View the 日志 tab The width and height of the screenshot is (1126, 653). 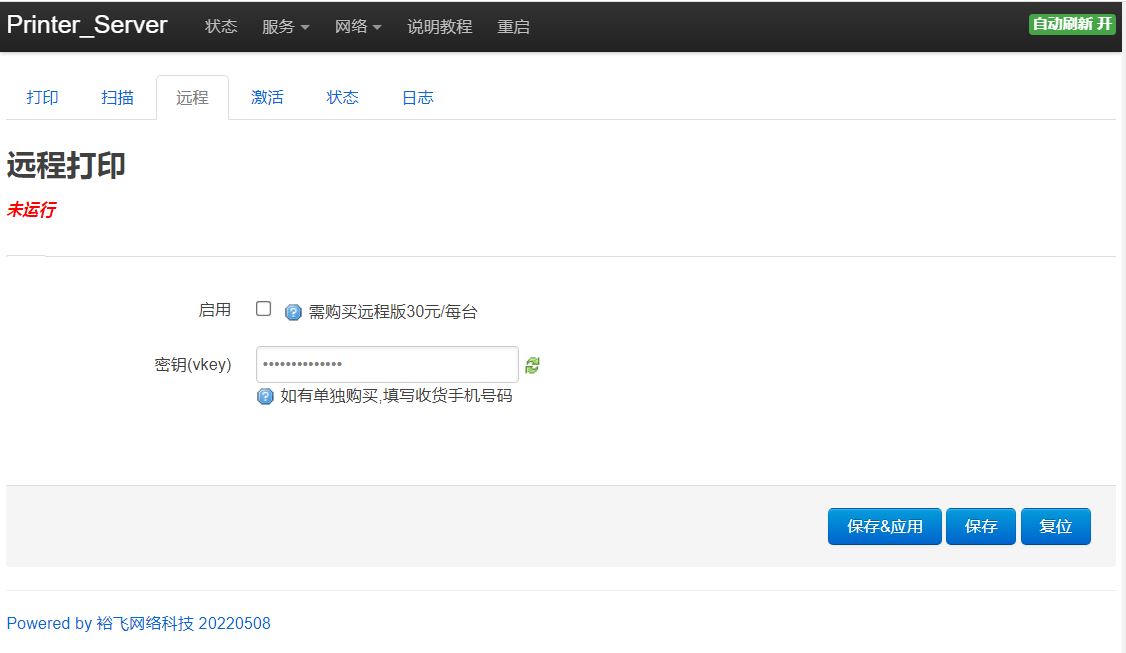[418, 98]
